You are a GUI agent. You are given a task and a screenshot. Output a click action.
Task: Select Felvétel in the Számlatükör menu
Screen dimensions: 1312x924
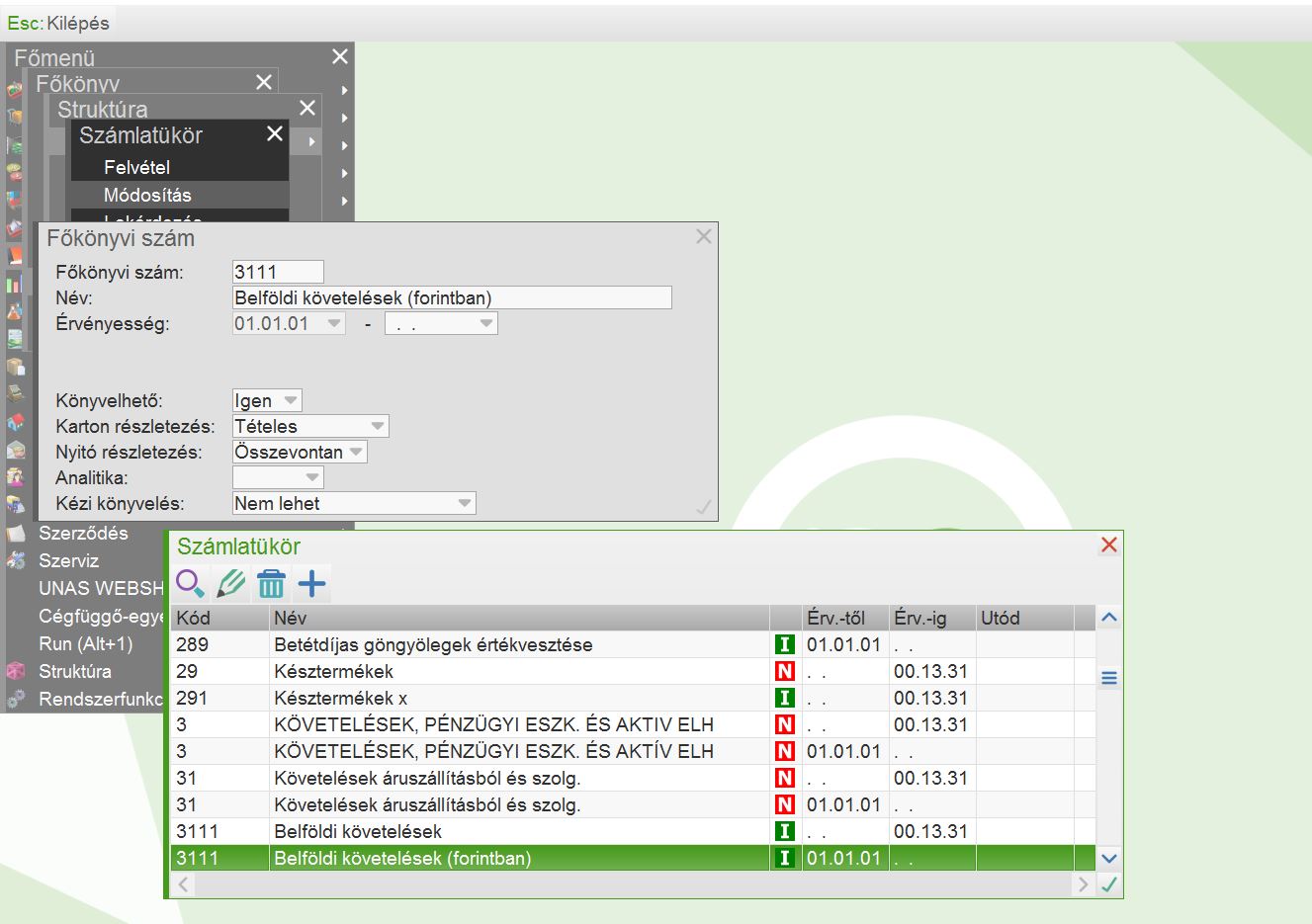coord(180,167)
